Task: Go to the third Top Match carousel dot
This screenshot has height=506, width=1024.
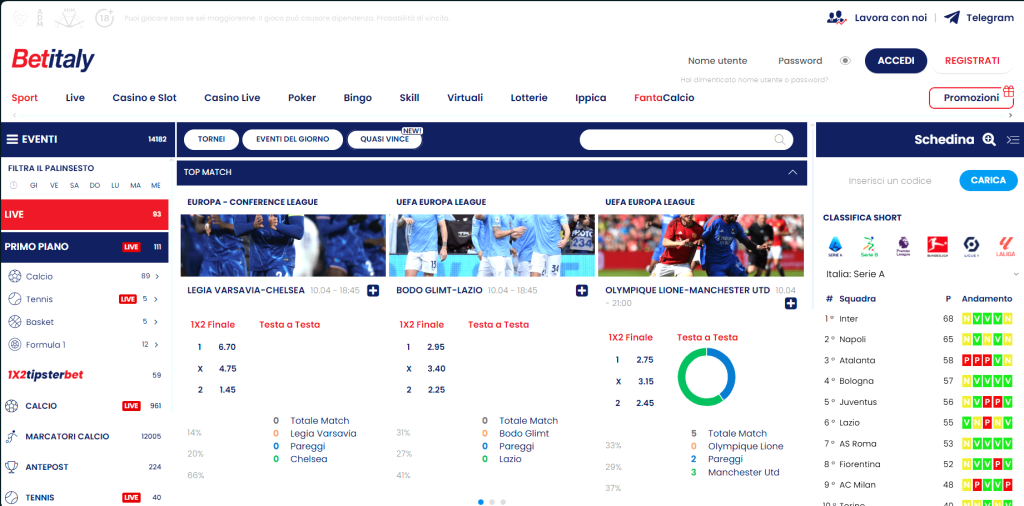Action: pyautogui.click(x=503, y=502)
